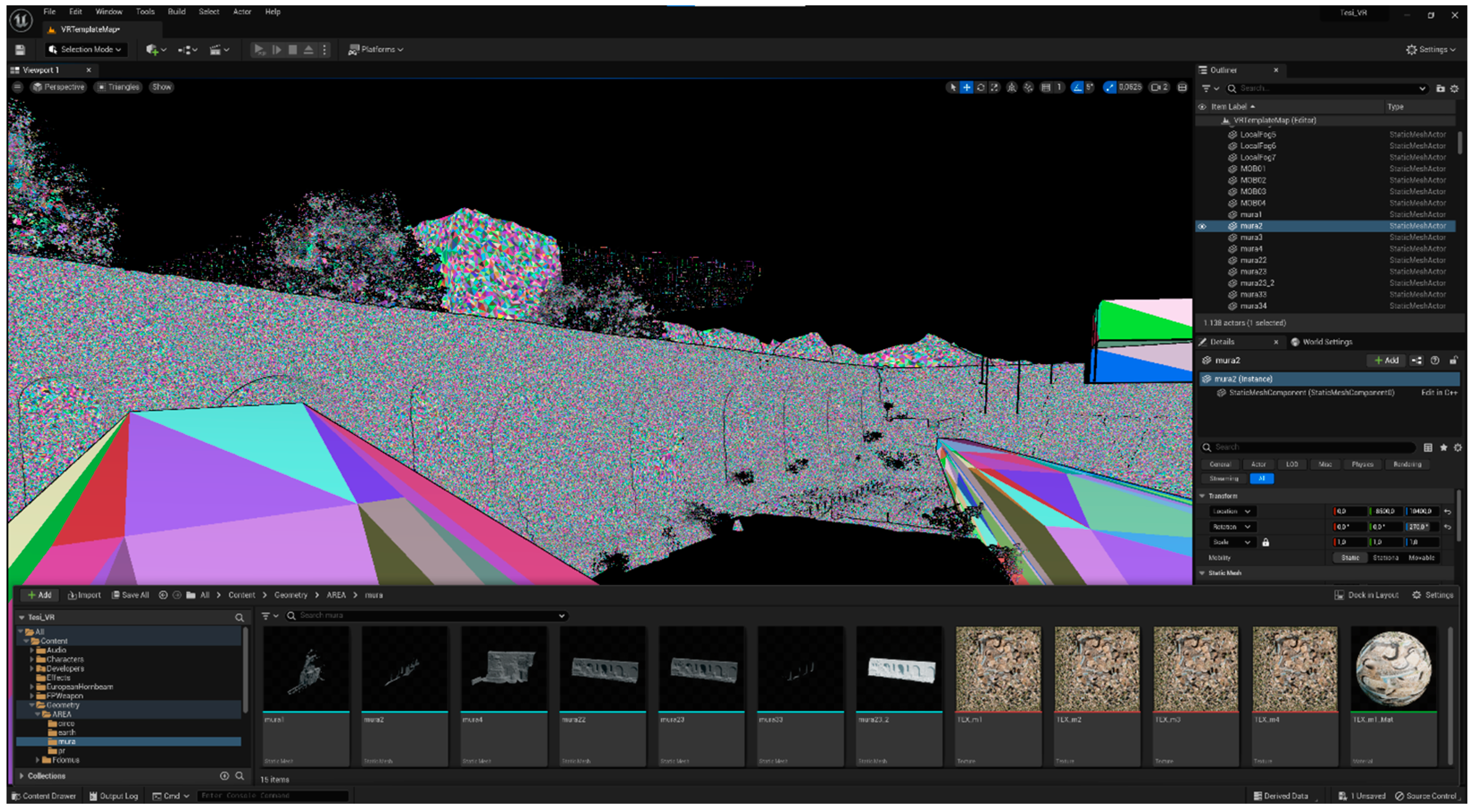Image resolution: width=1472 pixels, height=812 pixels.
Task: Toggle visibility eye for mura2 actor
Action: 1202,226
